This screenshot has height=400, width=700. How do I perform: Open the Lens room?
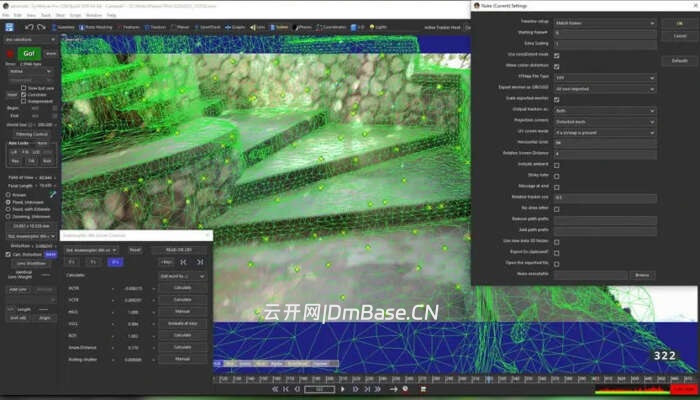(x=258, y=27)
